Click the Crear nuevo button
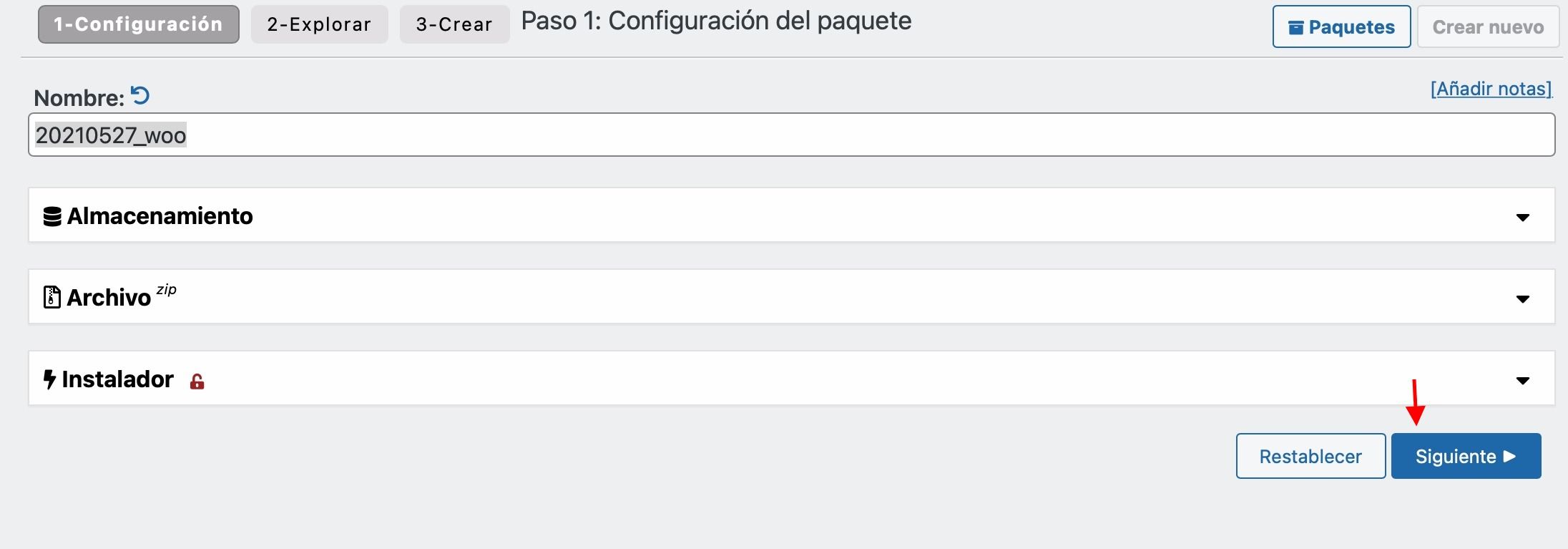This screenshot has height=549, width=1568. tap(1488, 27)
